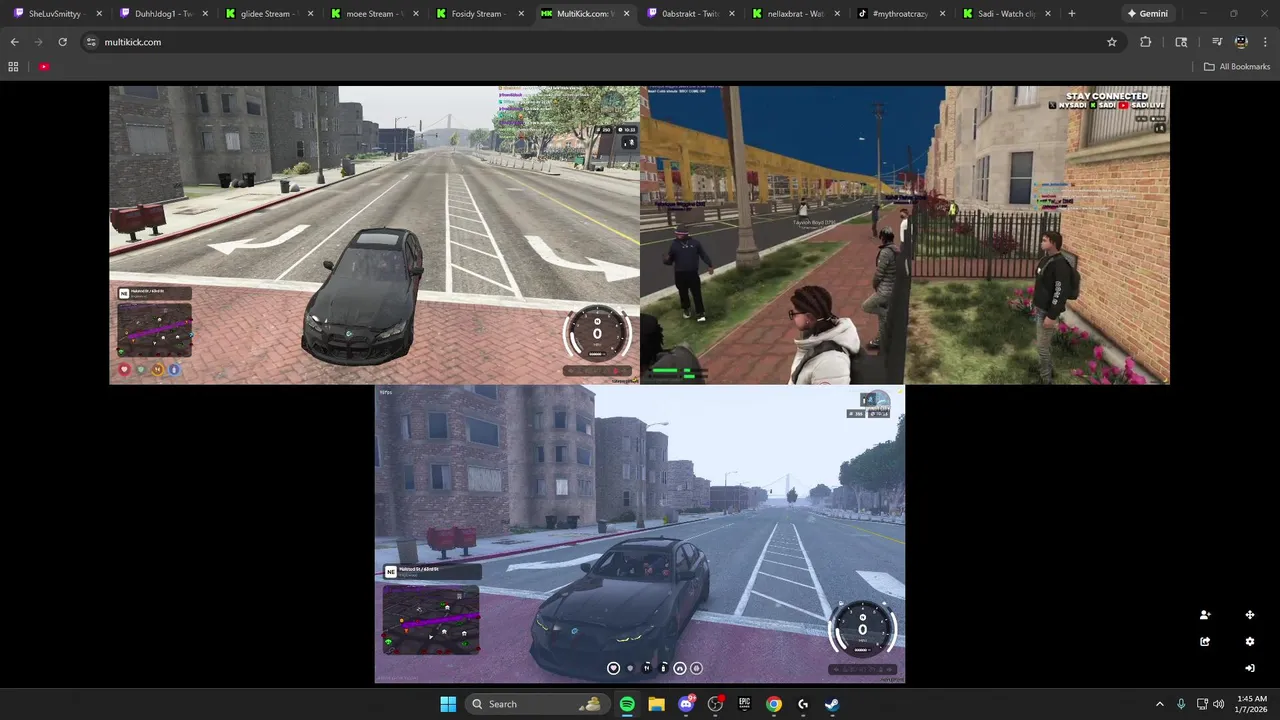Switch to the #mythroatcrazy TikTok tab
Viewport: 1280px width, 720px height.
pyautogui.click(x=903, y=14)
